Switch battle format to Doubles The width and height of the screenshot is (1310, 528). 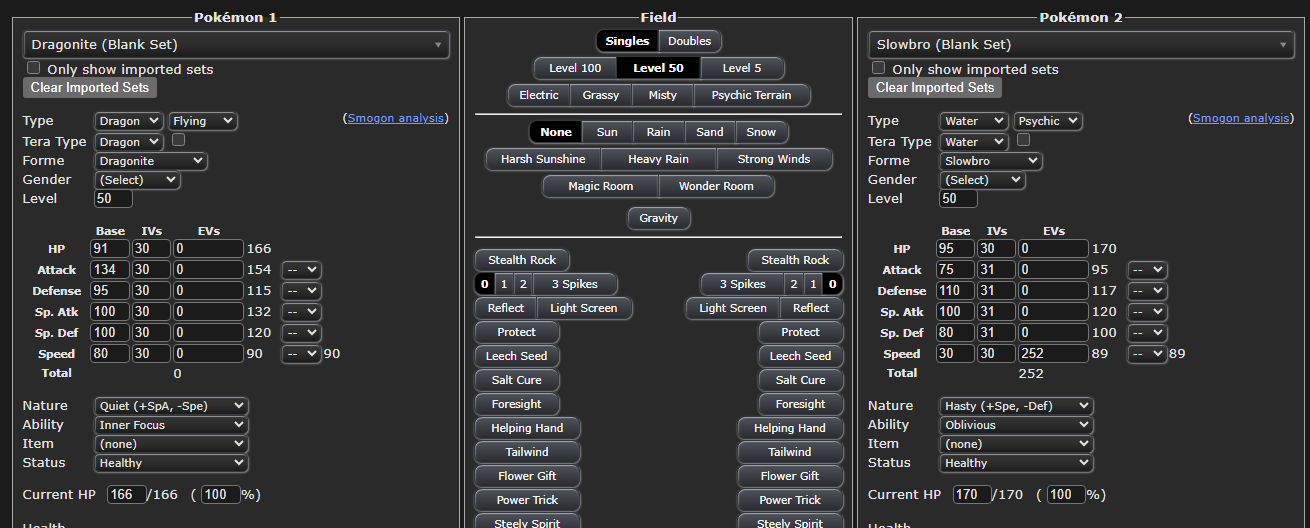click(x=690, y=41)
